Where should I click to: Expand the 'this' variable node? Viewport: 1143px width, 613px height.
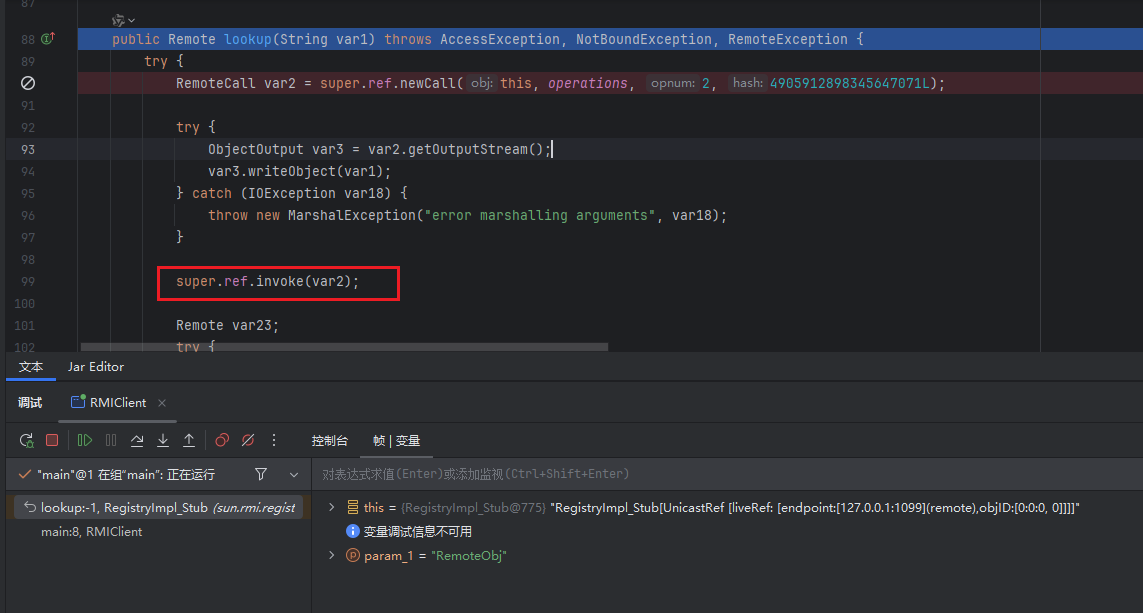pyautogui.click(x=332, y=508)
